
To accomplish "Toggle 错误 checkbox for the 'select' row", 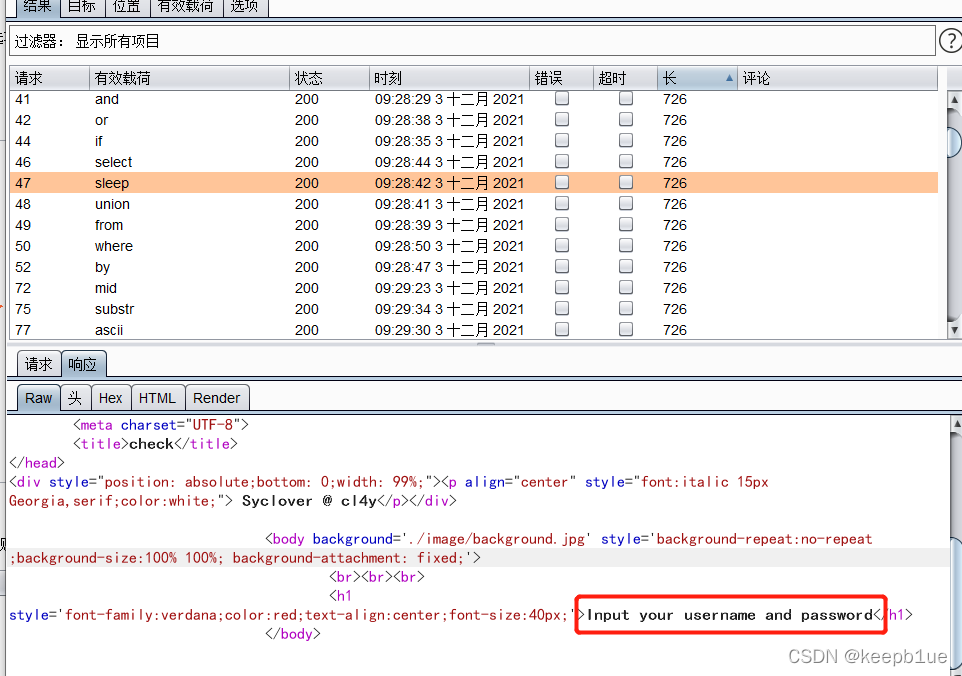I will pos(561,161).
